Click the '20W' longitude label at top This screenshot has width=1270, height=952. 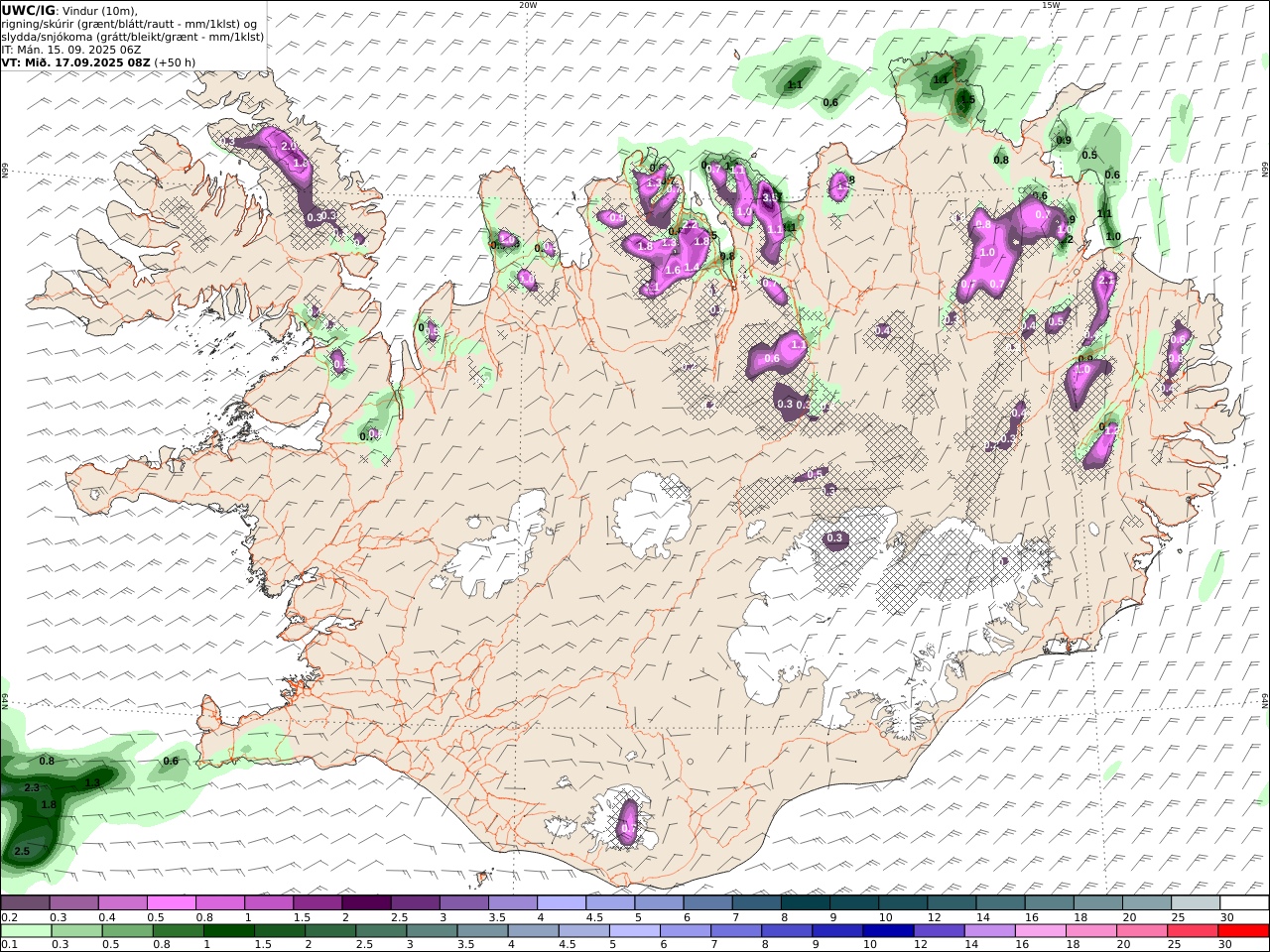(x=528, y=5)
